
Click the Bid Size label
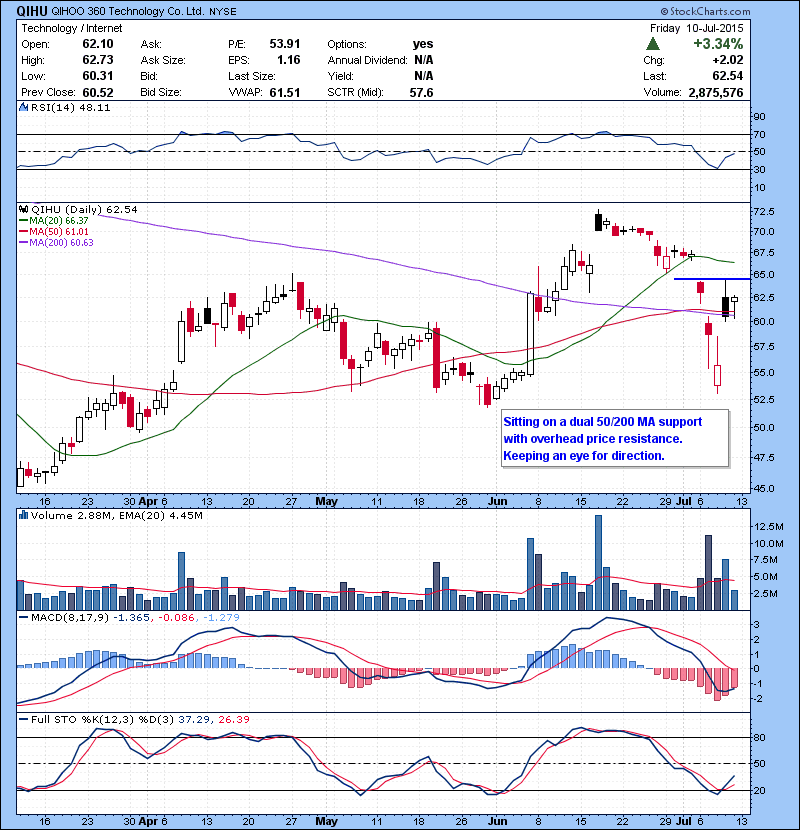point(161,93)
